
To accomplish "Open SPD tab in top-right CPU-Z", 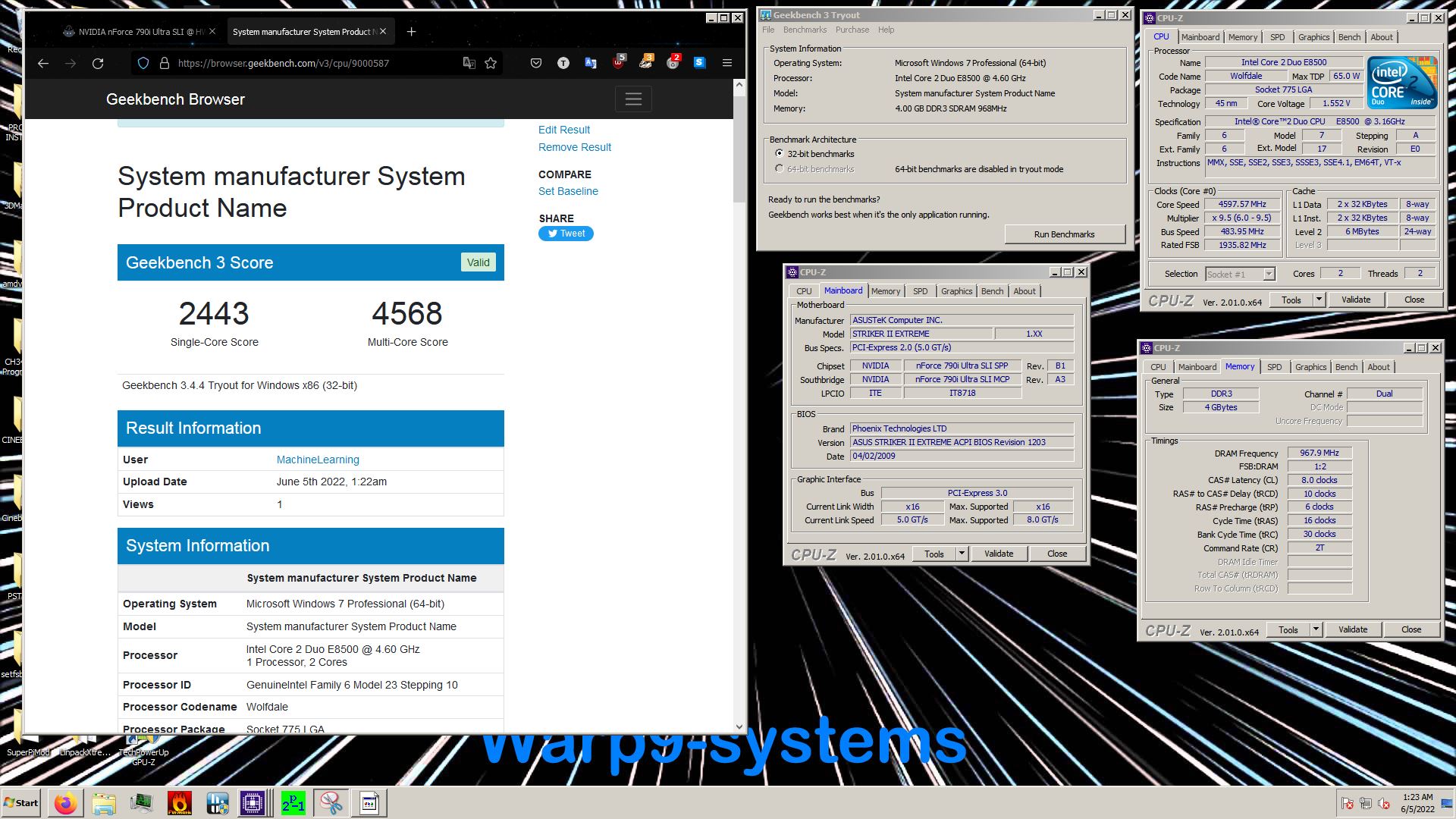I will [1278, 37].
